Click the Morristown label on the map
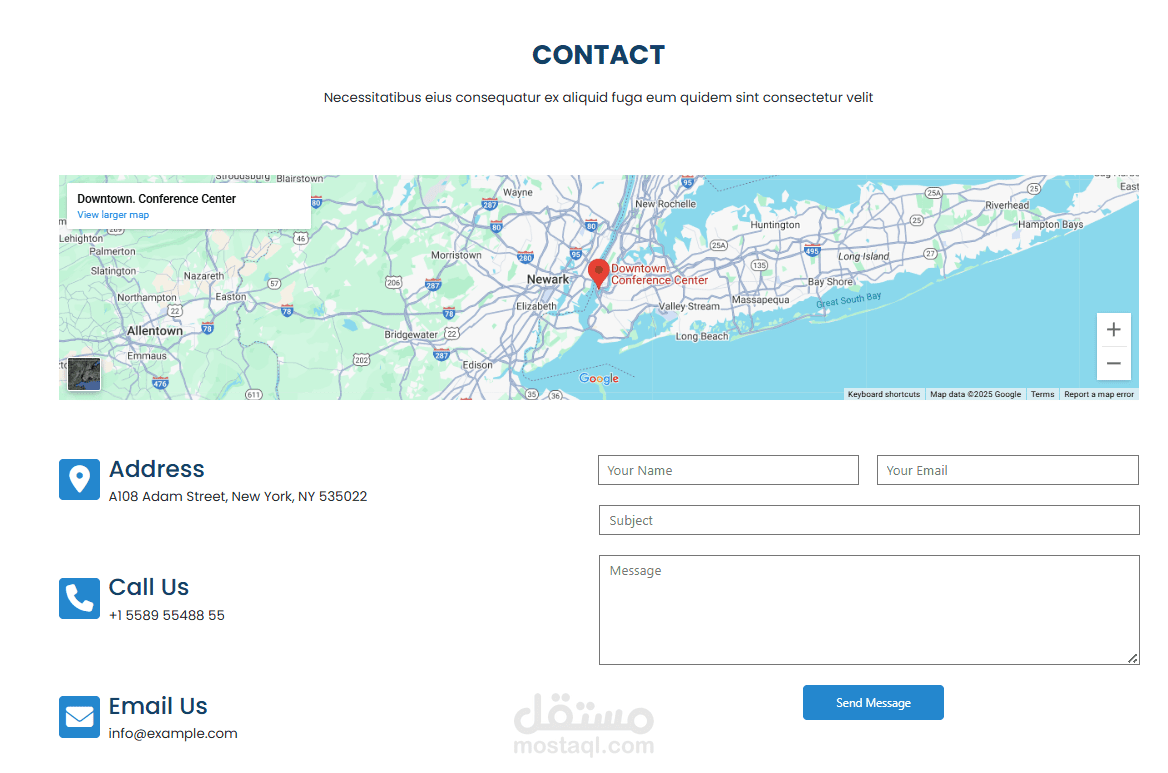This screenshot has width=1168, height=773. coord(456,255)
